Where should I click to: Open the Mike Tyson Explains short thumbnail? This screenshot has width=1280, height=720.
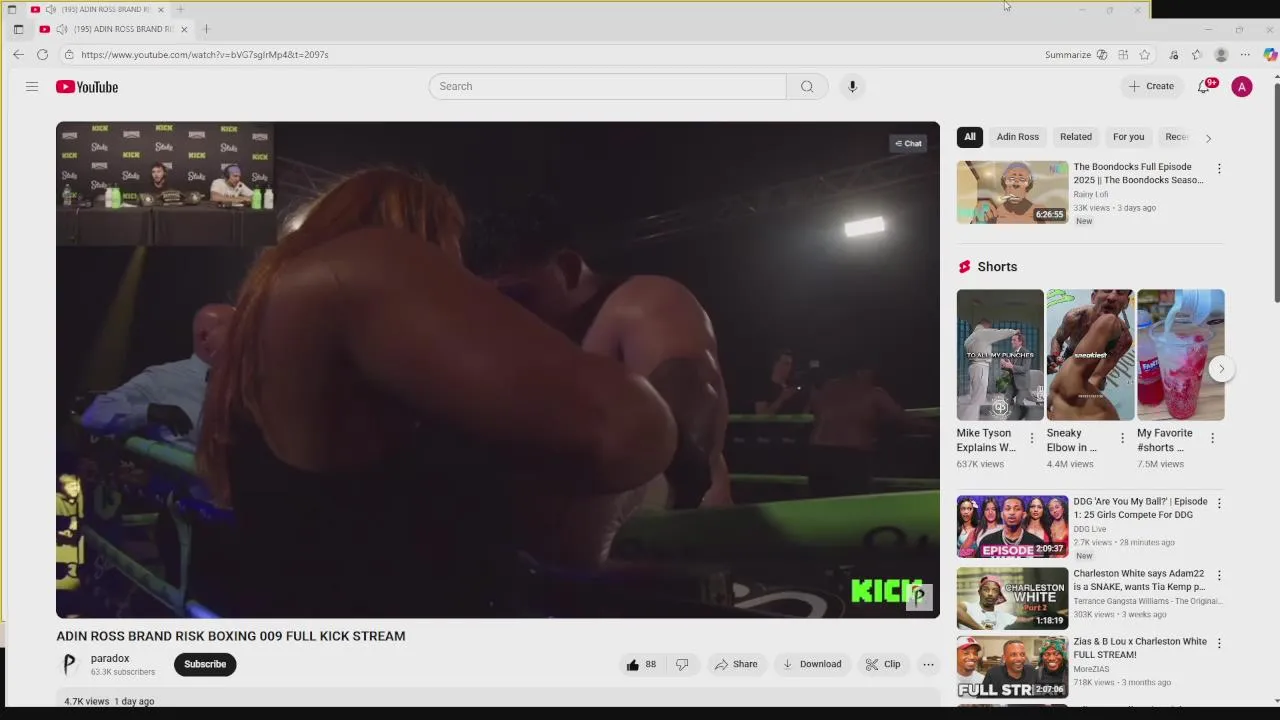(x=1000, y=355)
